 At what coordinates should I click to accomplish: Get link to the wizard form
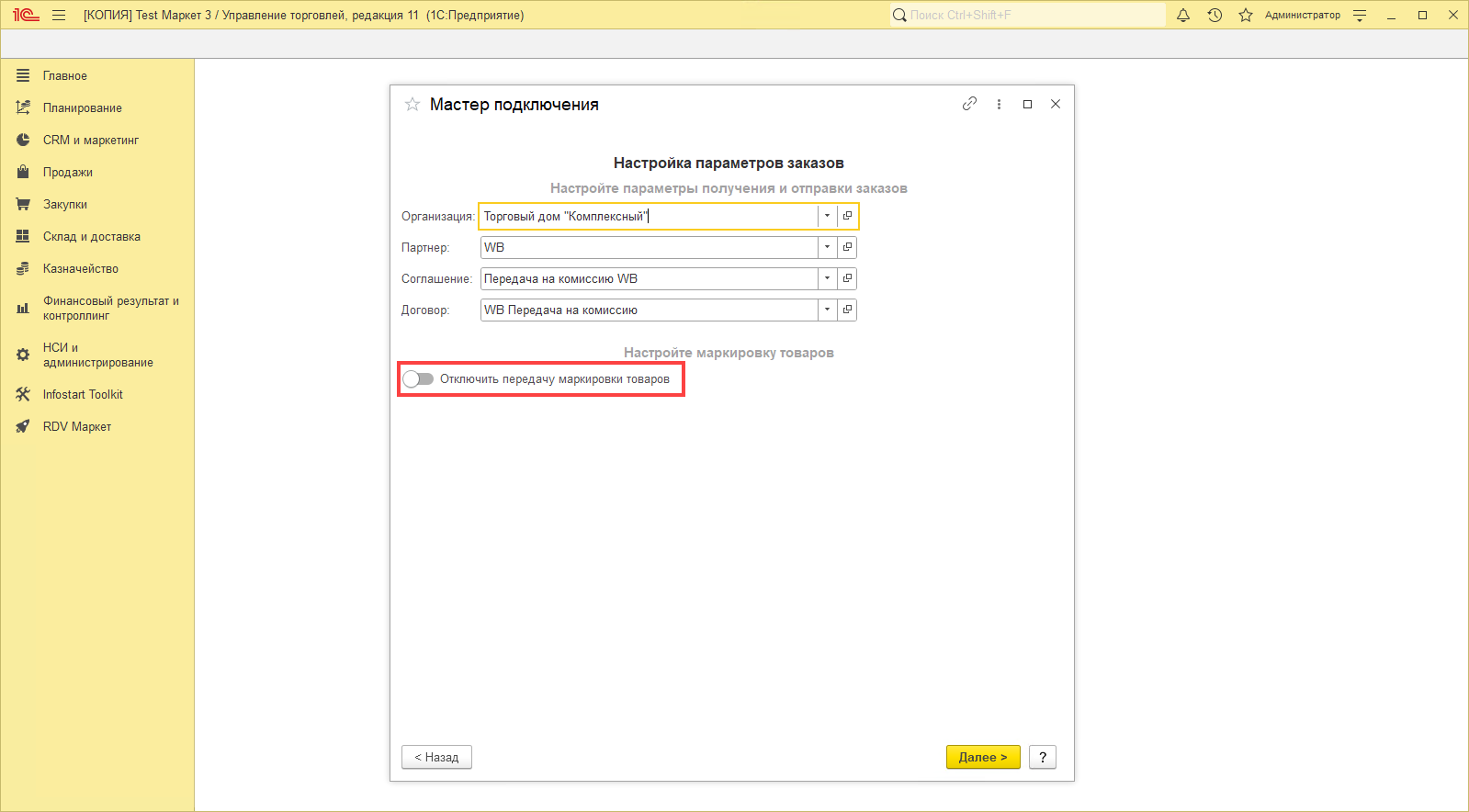969,104
